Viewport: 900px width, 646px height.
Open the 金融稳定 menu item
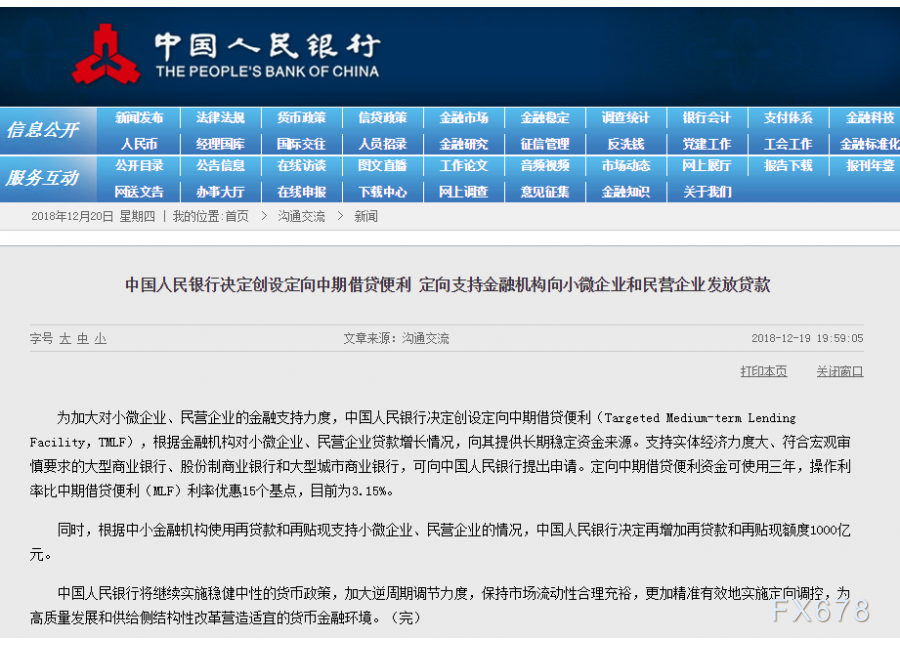click(545, 118)
